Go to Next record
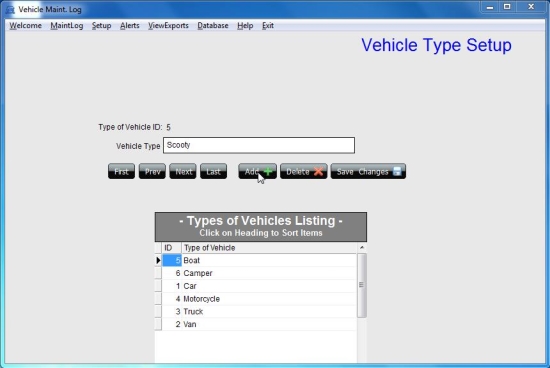This screenshot has width=550, height=368. [x=183, y=171]
